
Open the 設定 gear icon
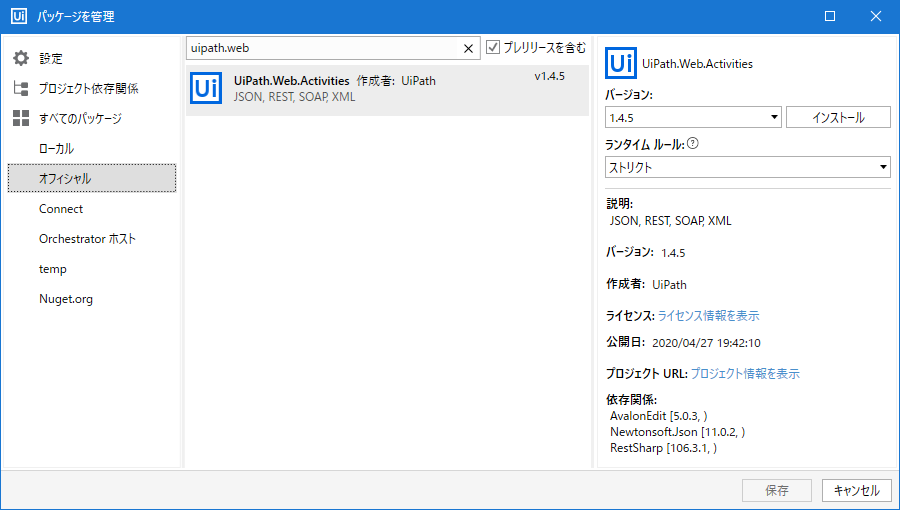click(21, 58)
